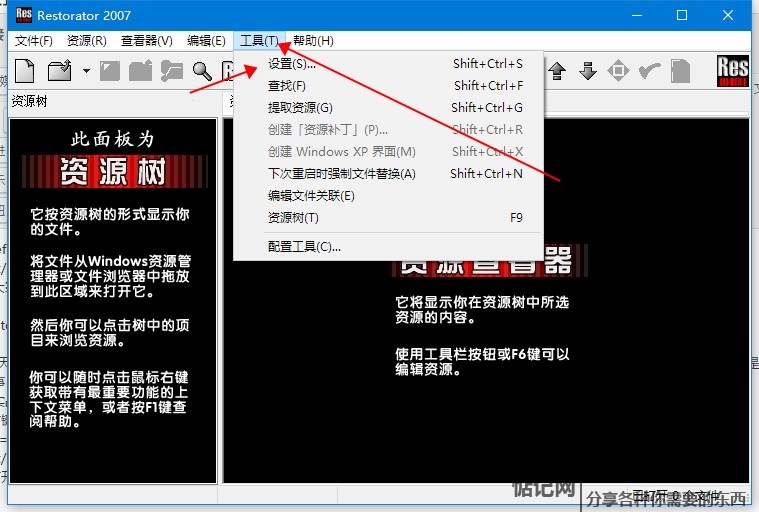This screenshot has width=759, height=512.
Task: Click the Open file toolbar icon
Action: [x=60, y=71]
